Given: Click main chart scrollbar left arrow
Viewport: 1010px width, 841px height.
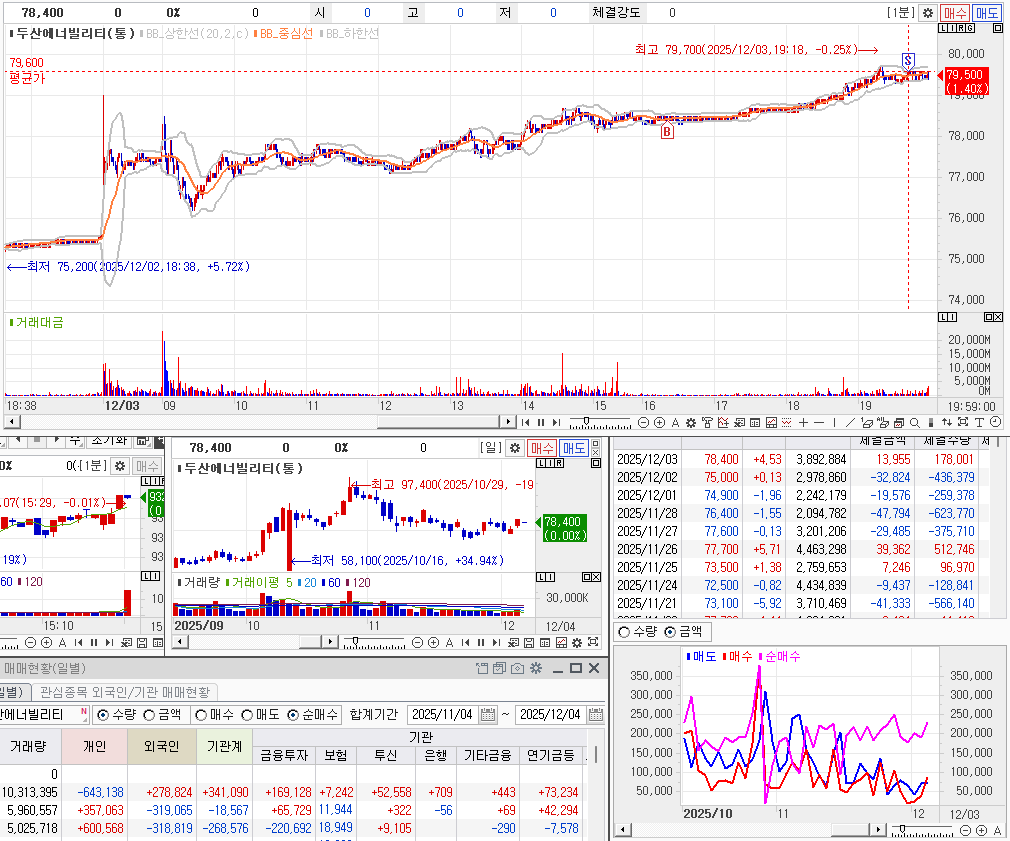Looking at the screenshot, I should click(x=12, y=422).
